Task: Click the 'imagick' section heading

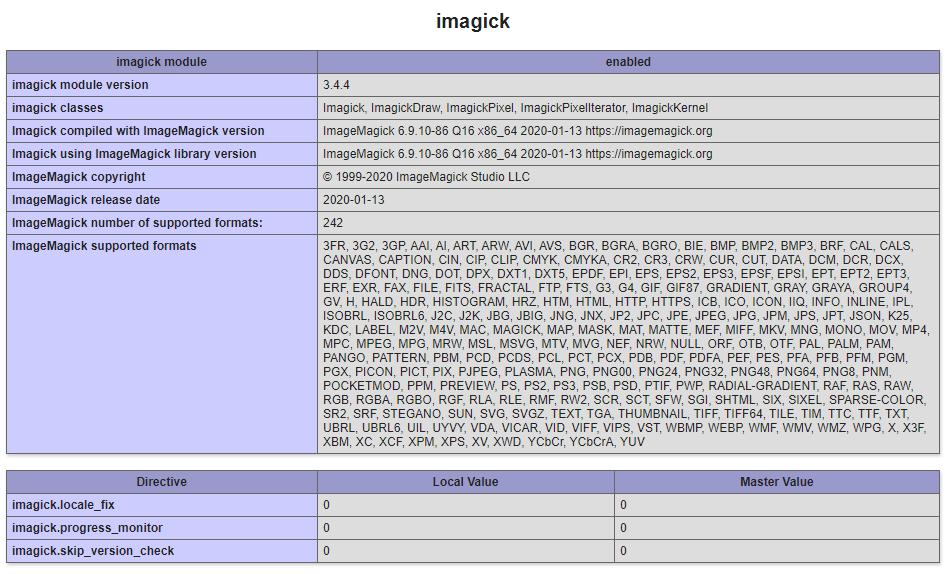Action: coord(473,21)
